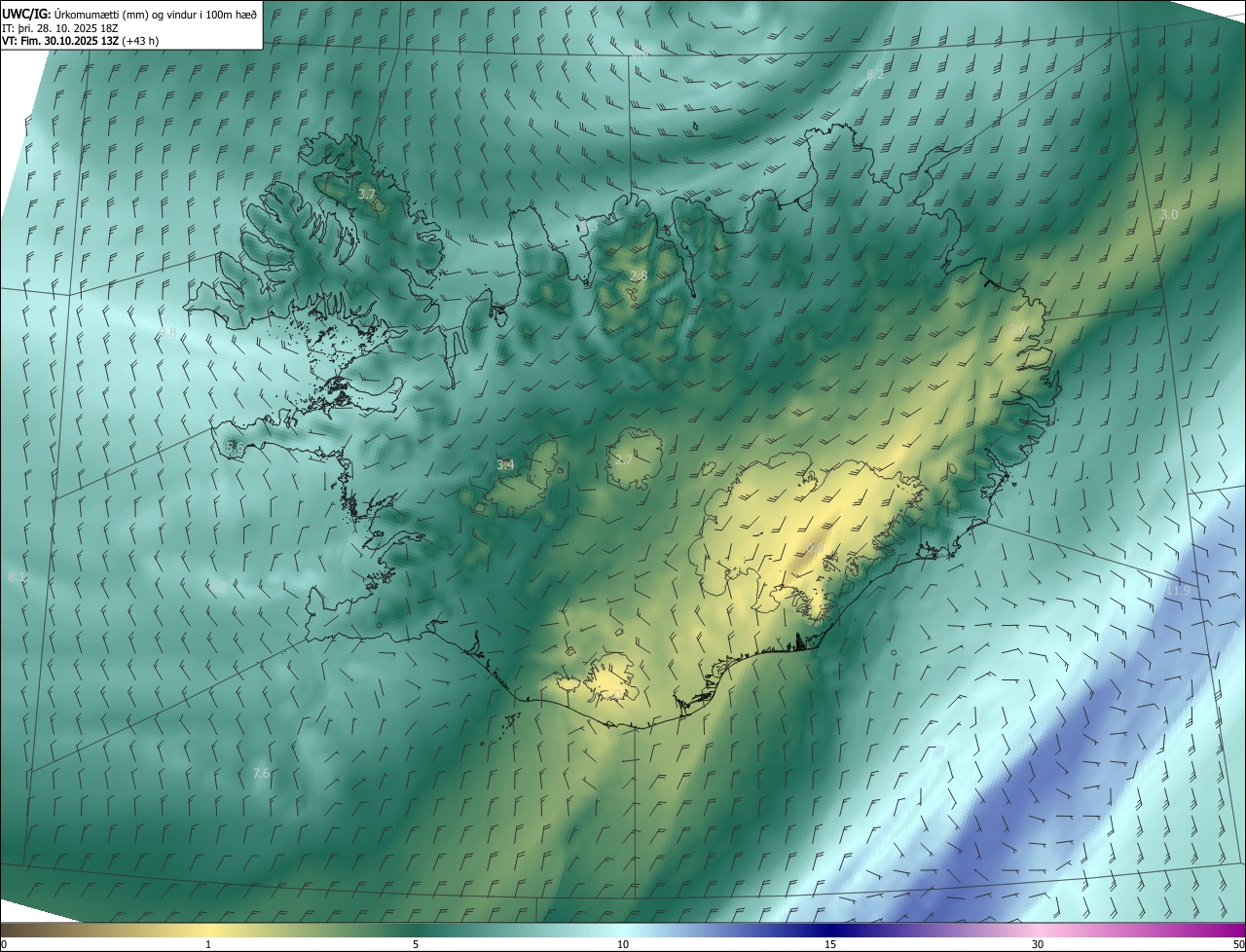Viewport: 1246px width, 952px height.
Task: Click the colorbar tick label 1
Action: click(208, 945)
